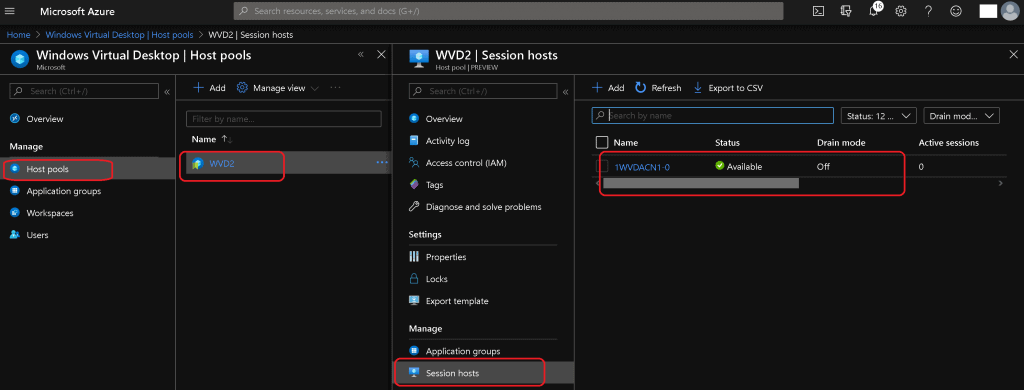Screen dimensions: 1024x390
Task: Click Add in the Host pools toolbar
Action: (x=210, y=88)
